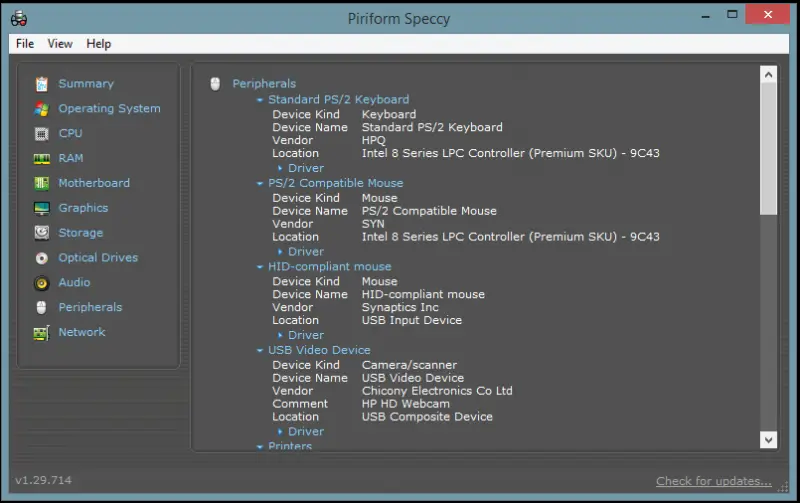Click vendor value Synaptics Inc

[400, 307]
